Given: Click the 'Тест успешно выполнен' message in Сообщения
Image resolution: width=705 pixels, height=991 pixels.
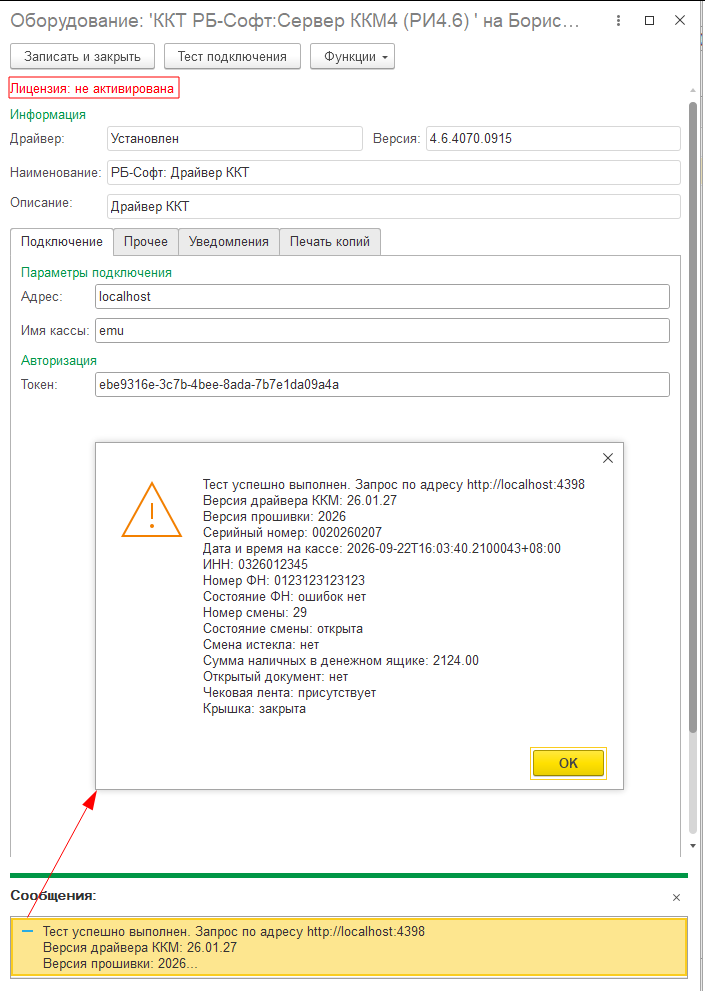Looking at the screenshot, I should pyautogui.click(x=349, y=947).
